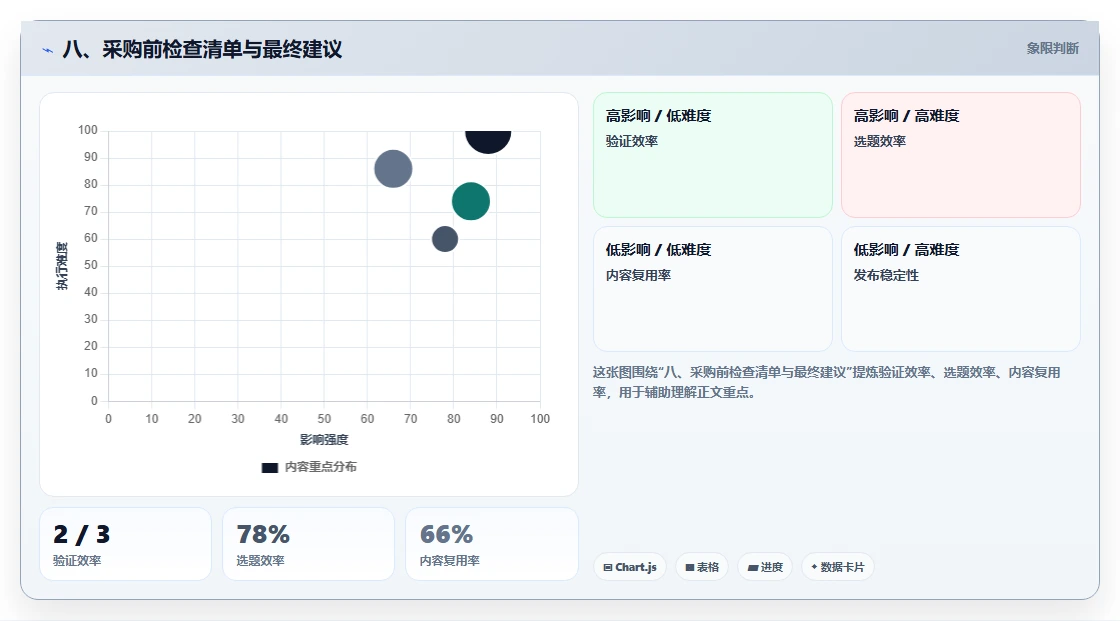The image size is (1120, 621).
Task: Open the 低影响 / 低难度 quadrant card
Action: 713,289
